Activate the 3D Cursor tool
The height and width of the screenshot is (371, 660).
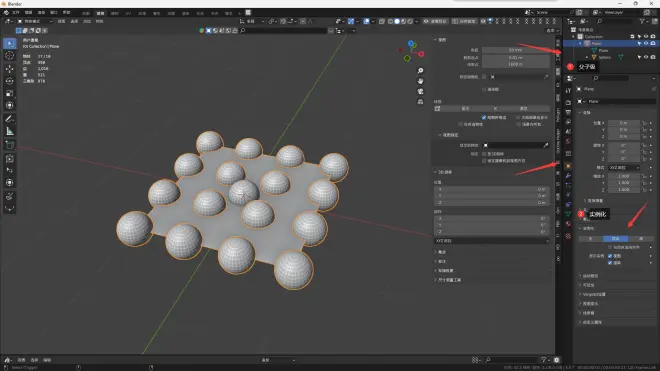(9, 56)
